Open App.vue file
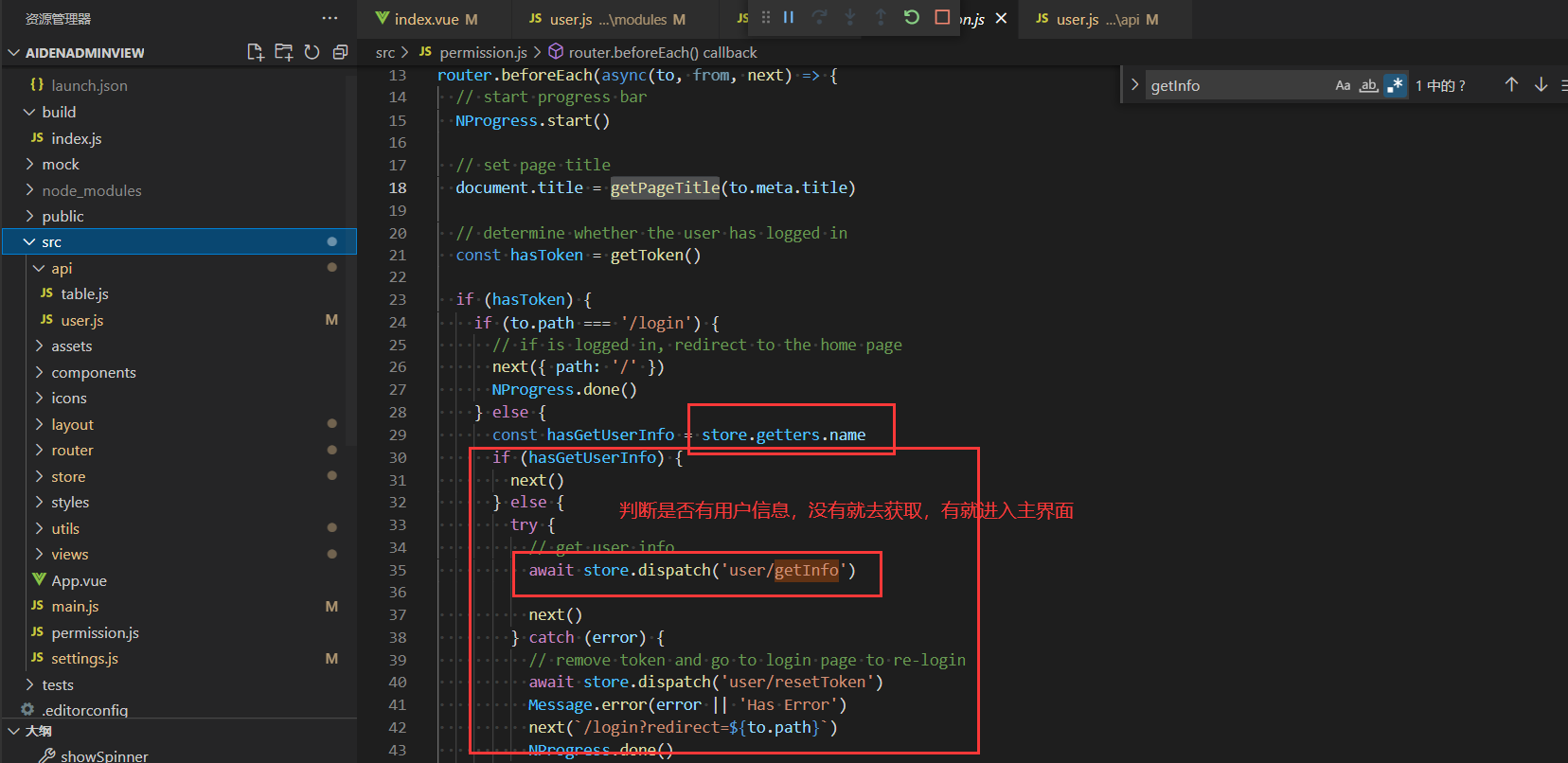Screen dimensions: 1568x763 click(x=79, y=581)
